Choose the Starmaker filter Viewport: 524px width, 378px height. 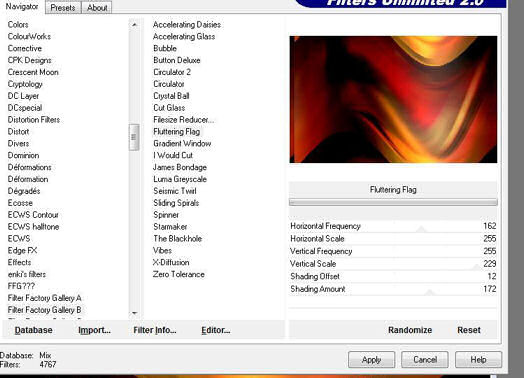170,227
